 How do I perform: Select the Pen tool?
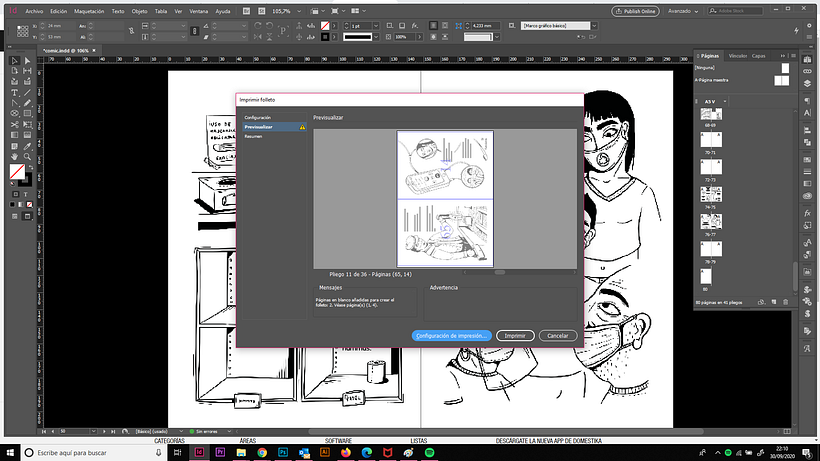tap(15, 103)
